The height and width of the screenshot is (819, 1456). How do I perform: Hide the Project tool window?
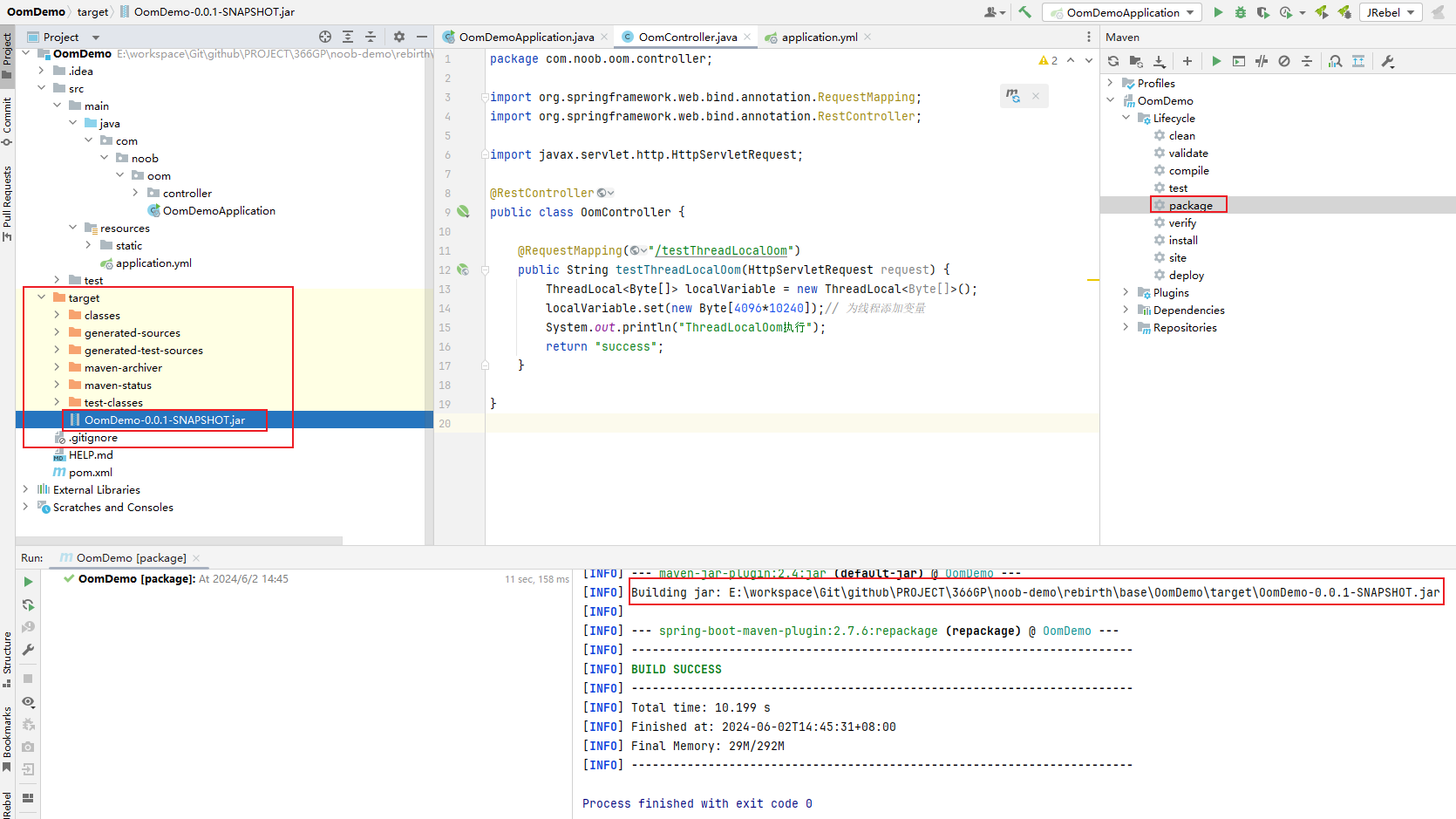(x=422, y=37)
